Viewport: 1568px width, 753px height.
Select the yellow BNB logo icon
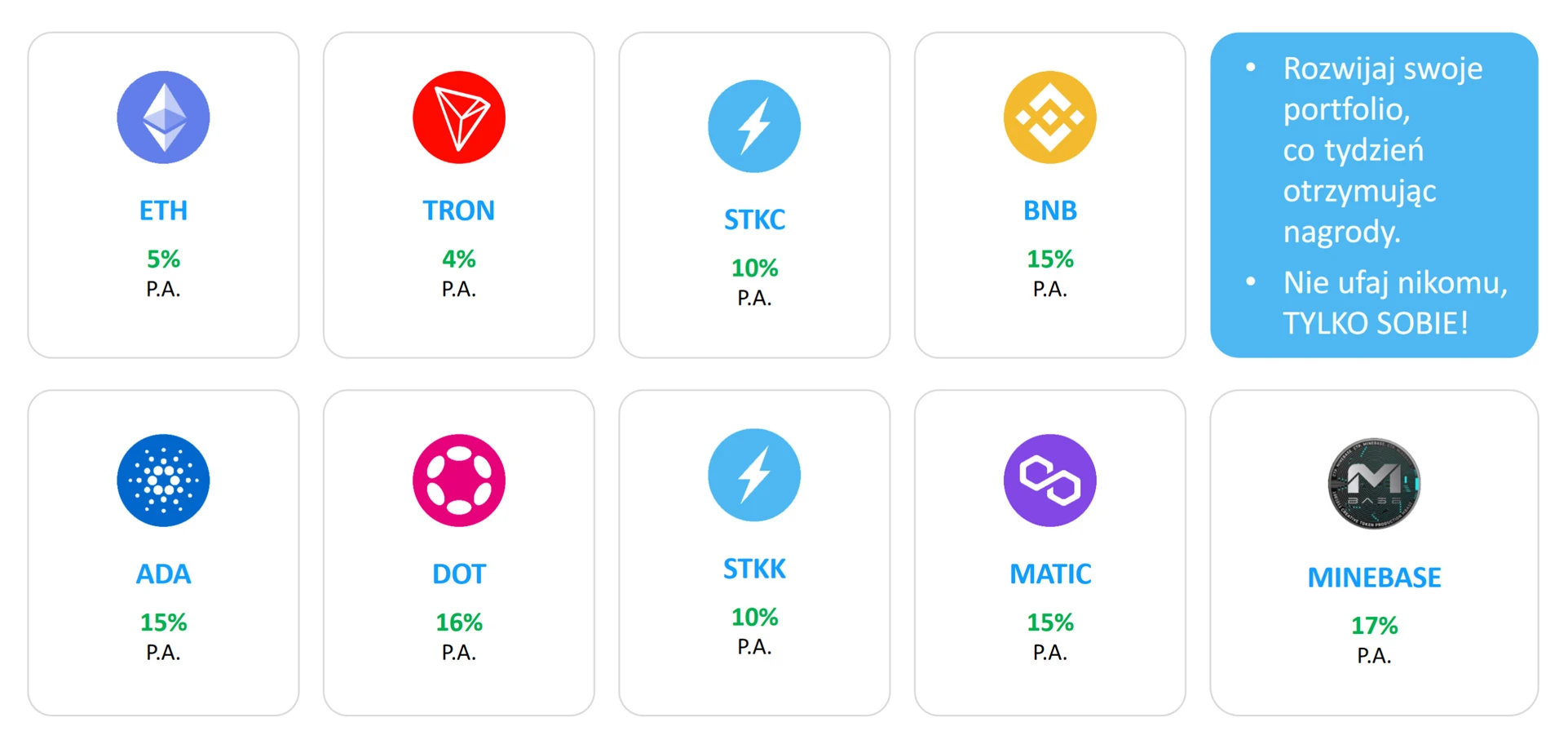(x=1050, y=117)
